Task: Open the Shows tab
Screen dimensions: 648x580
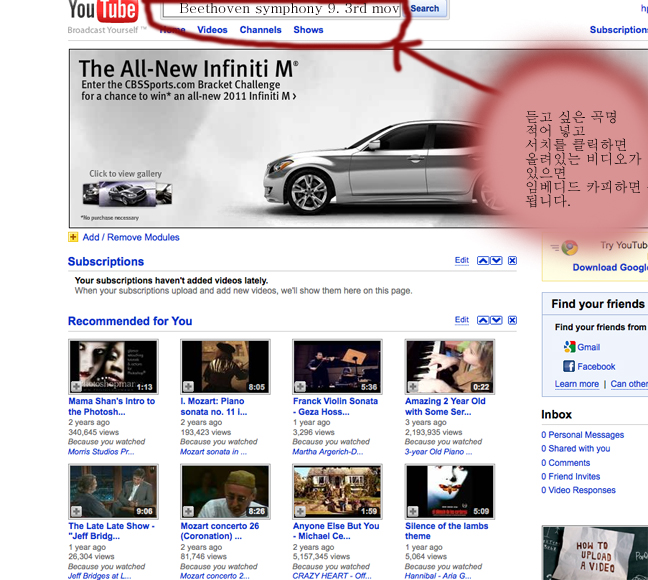Action: (308, 30)
